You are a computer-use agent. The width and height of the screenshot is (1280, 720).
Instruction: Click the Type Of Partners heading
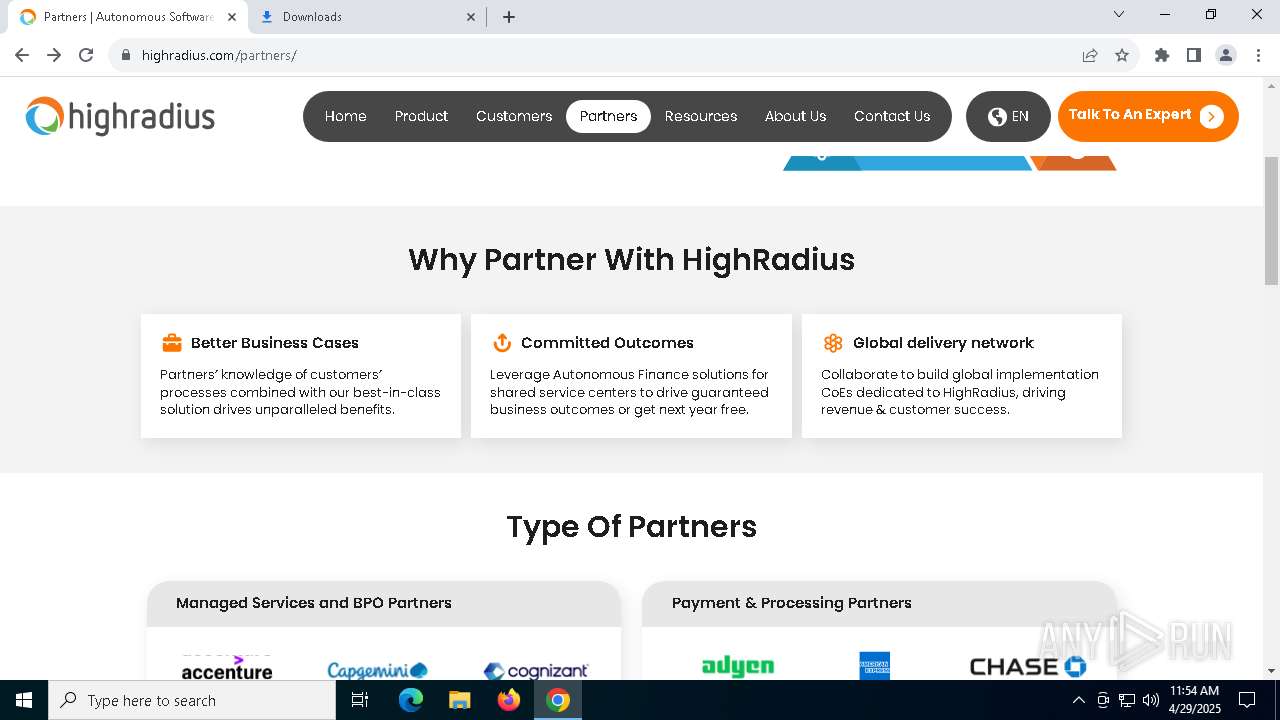pos(632,527)
